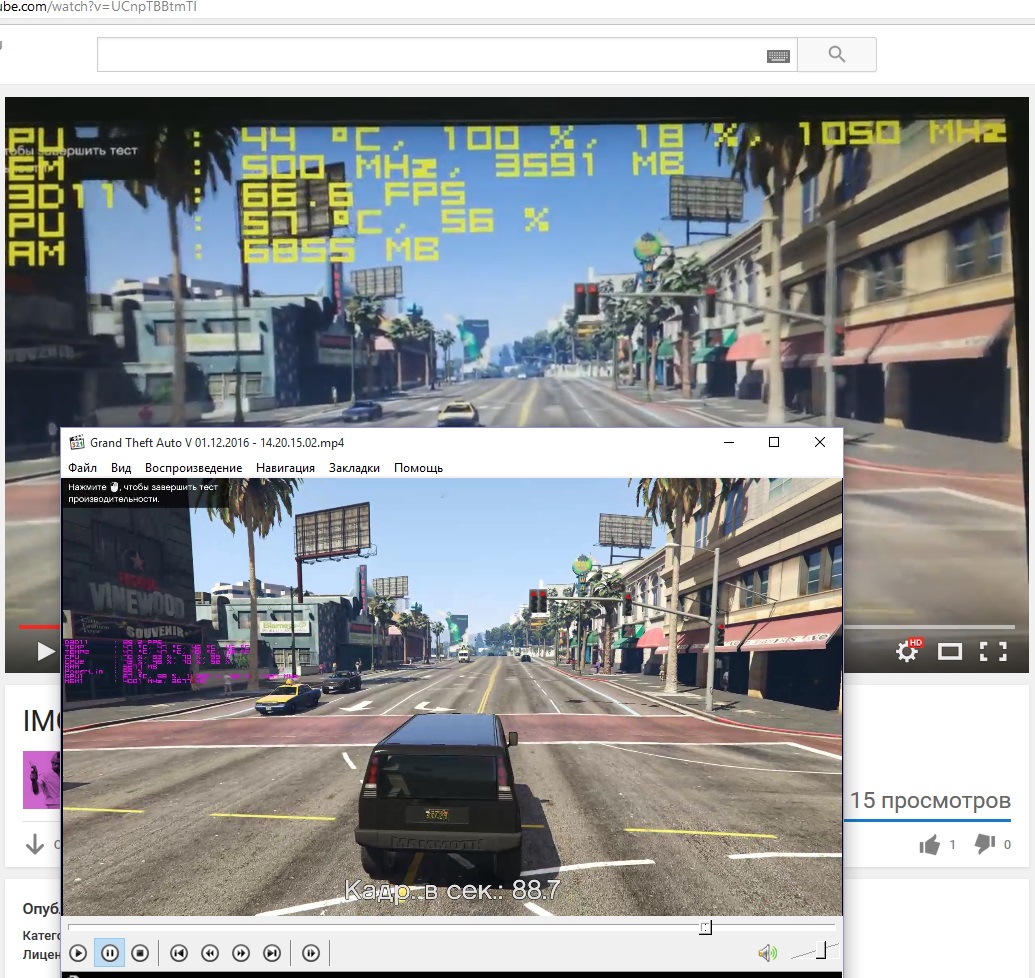Play the YouTube video
1035x978 pixels.
click(x=45, y=651)
